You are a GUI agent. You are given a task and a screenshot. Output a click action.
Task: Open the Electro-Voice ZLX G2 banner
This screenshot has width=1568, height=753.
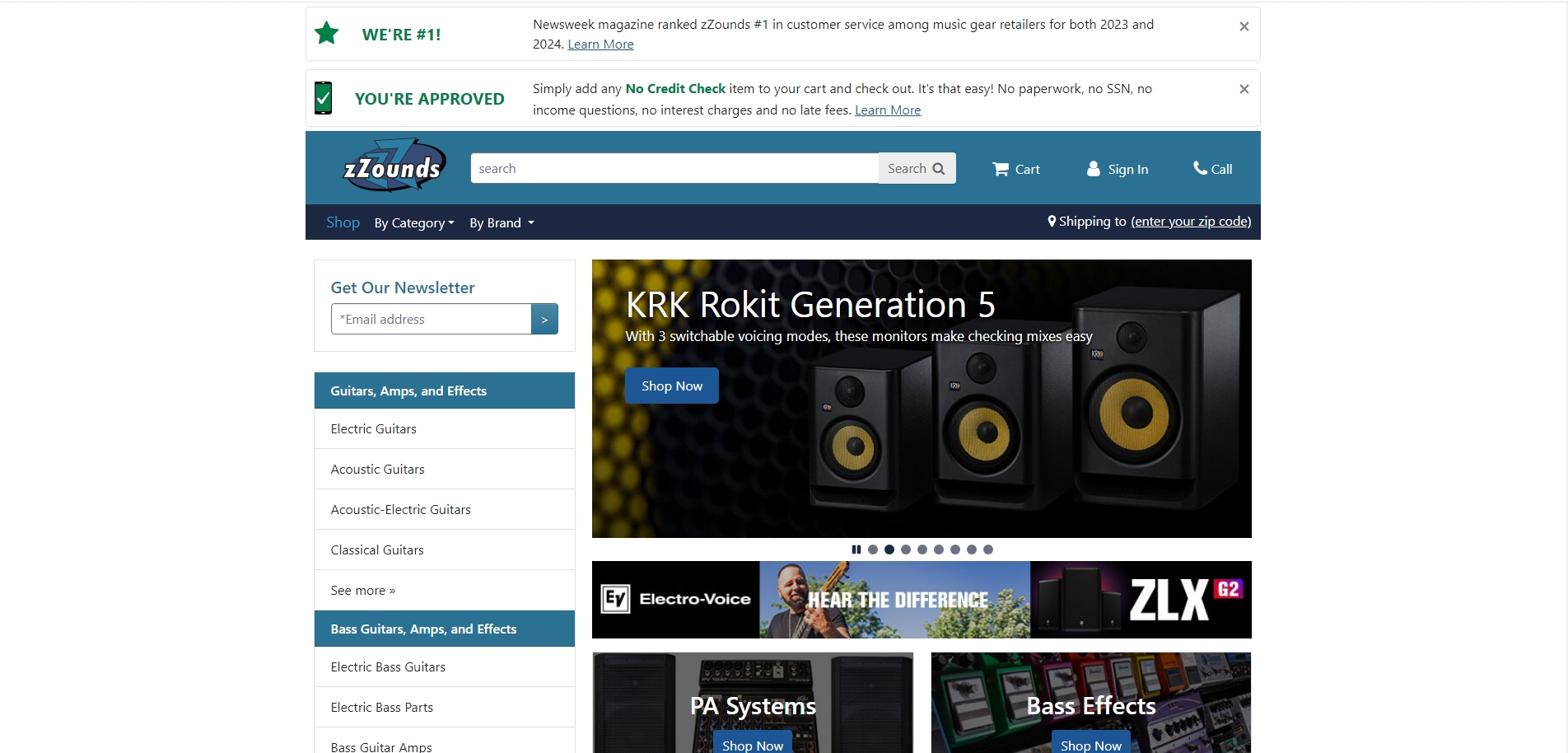(x=922, y=600)
